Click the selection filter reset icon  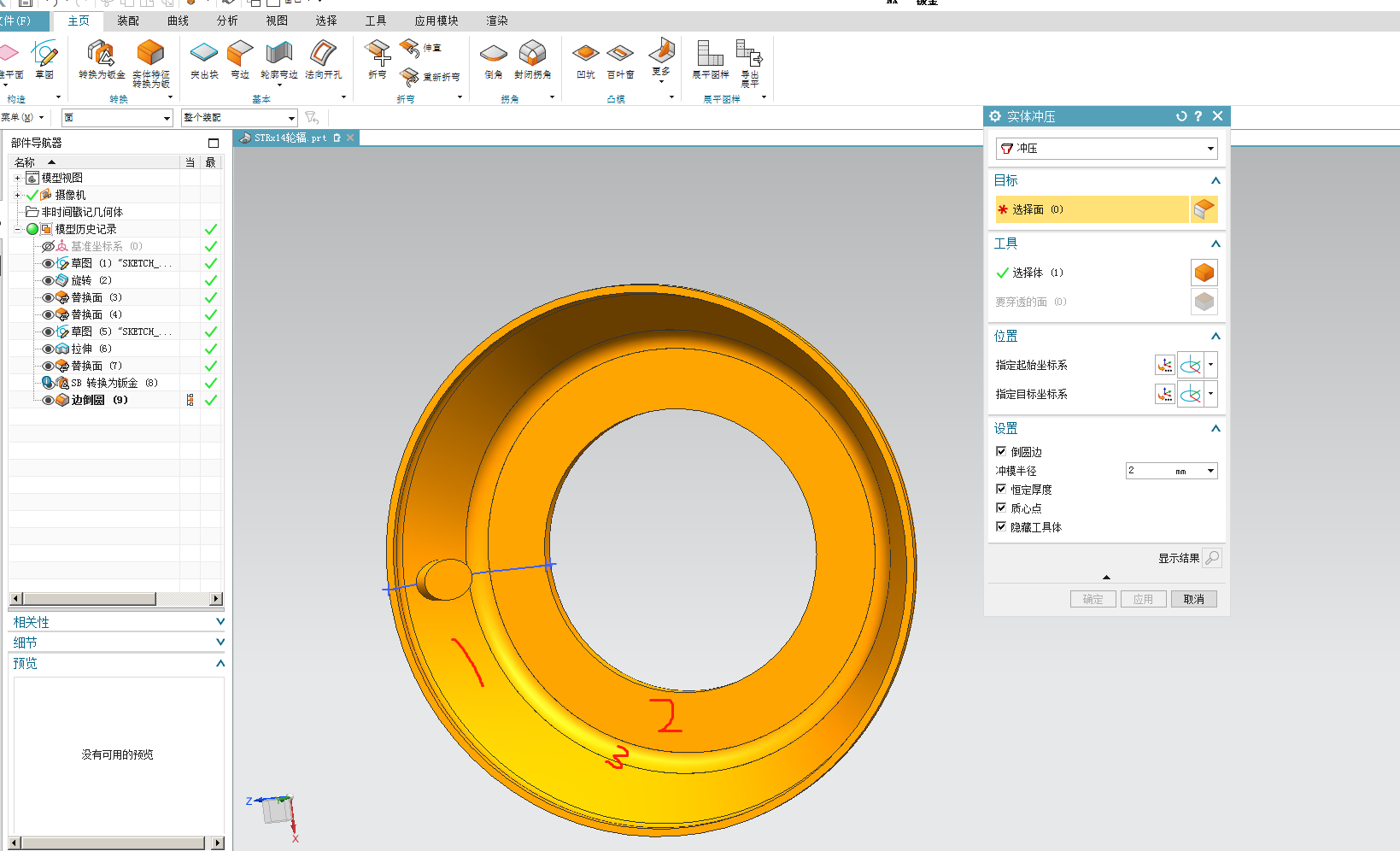click(312, 117)
